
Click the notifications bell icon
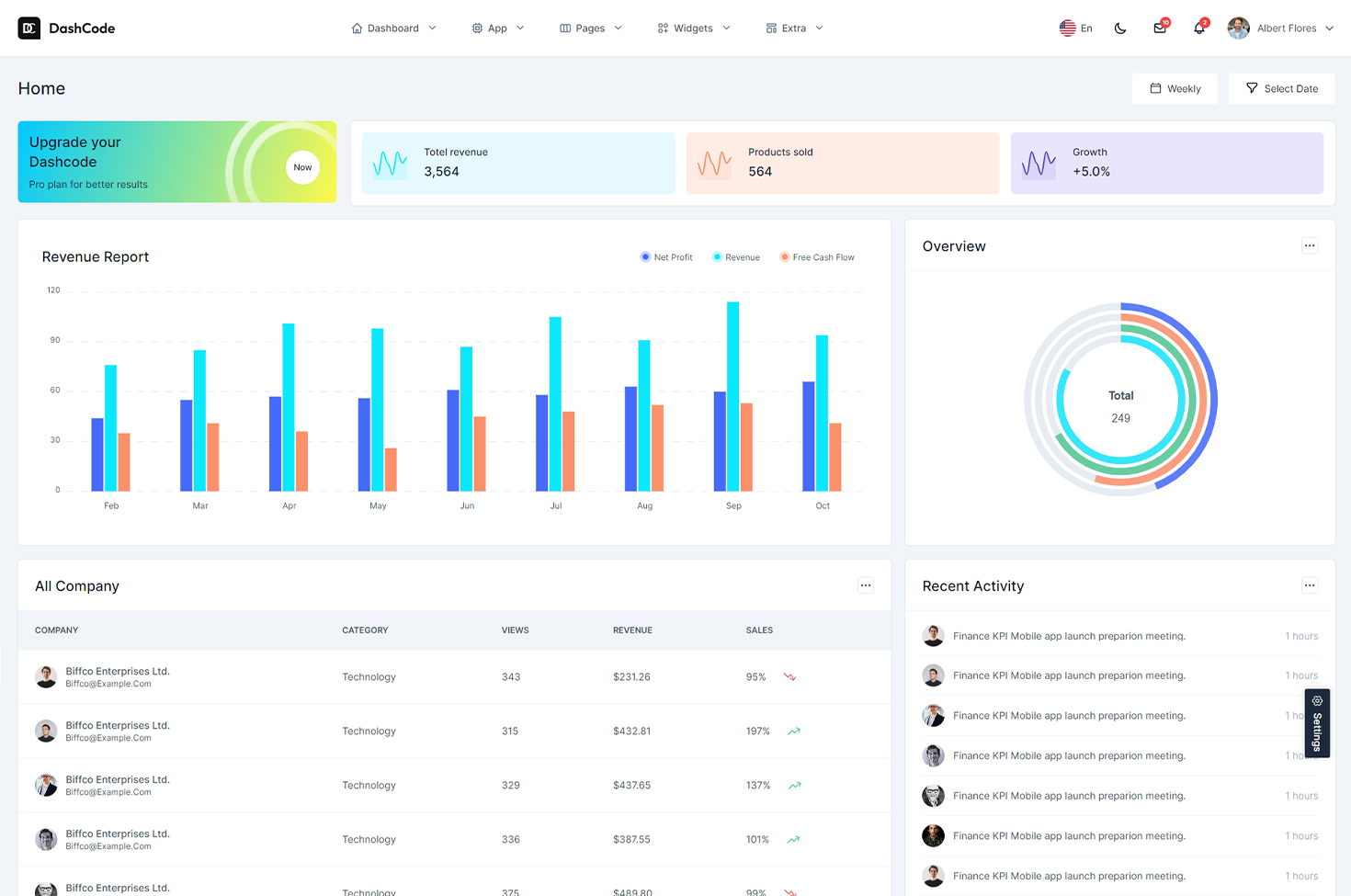tap(1198, 28)
